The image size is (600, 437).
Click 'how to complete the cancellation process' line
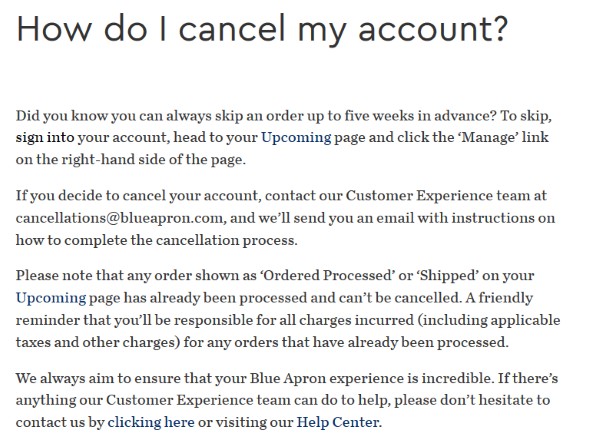pos(157,241)
